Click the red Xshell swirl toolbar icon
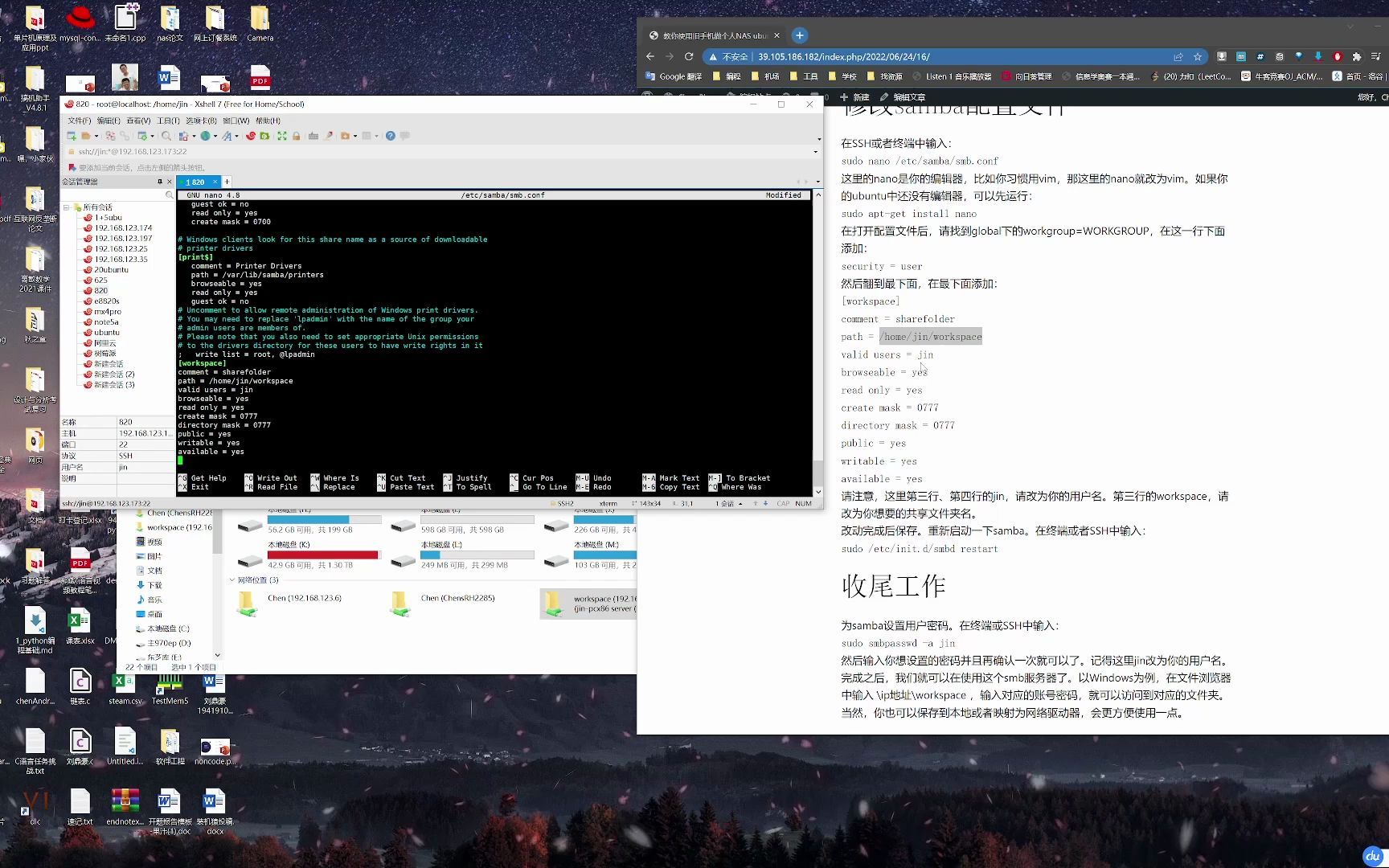Viewport: 1389px width, 868px height. click(x=251, y=136)
